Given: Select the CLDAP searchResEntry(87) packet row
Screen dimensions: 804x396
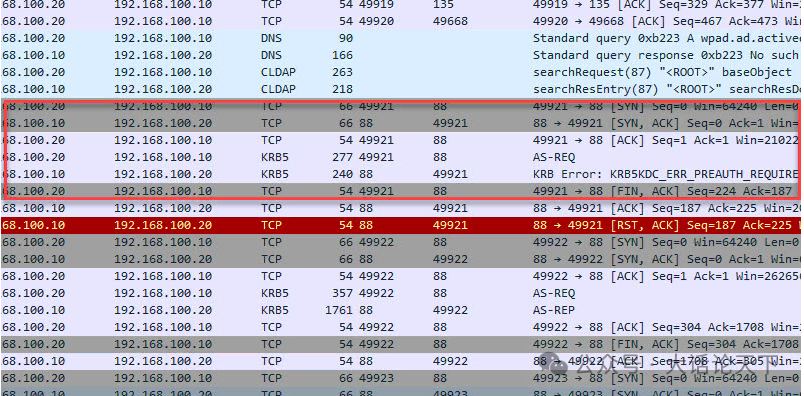Looking at the screenshot, I should click(402, 89).
